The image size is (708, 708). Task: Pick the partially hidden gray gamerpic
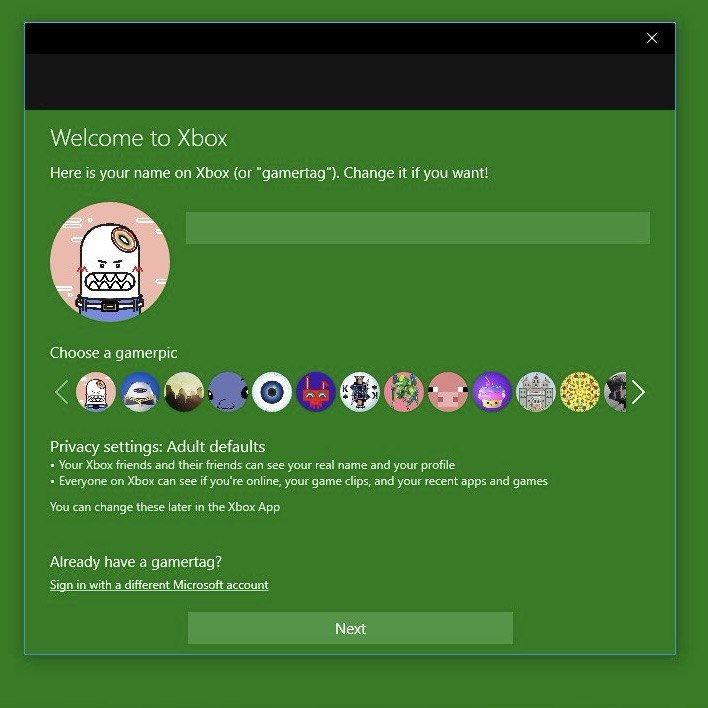[616, 392]
